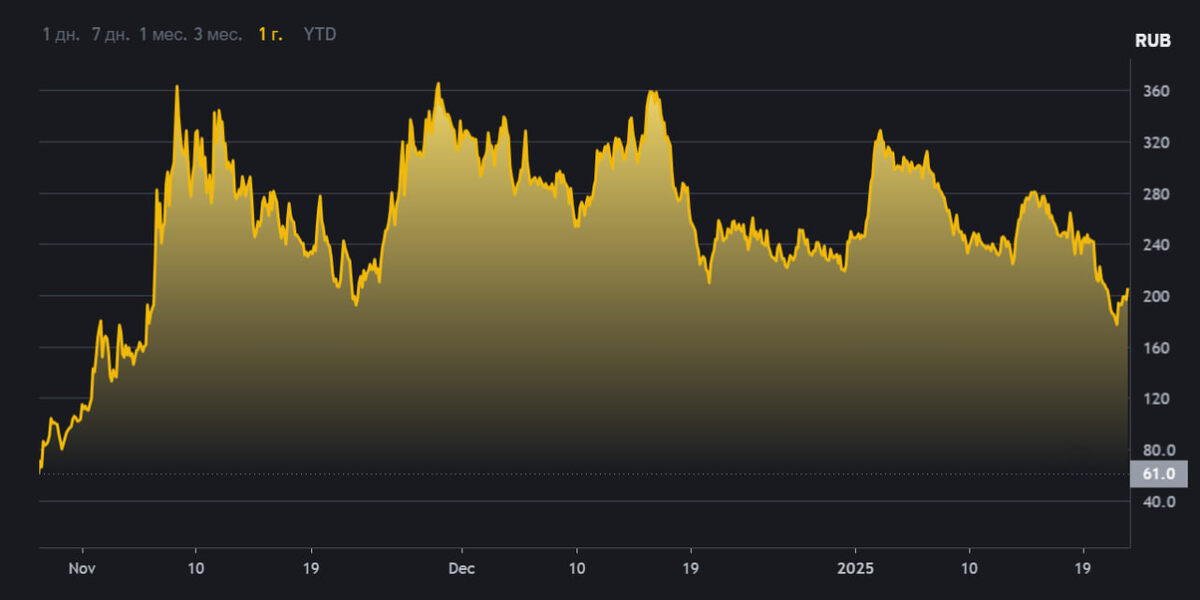Click the 320 price axis label

(x=1155, y=143)
